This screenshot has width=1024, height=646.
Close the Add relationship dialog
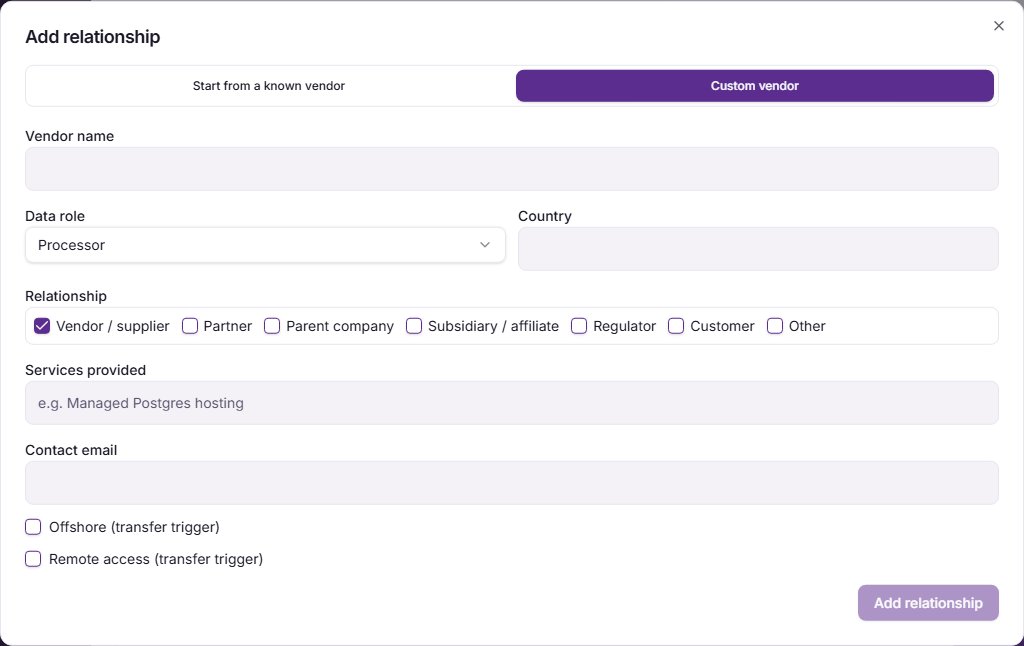point(999,25)
